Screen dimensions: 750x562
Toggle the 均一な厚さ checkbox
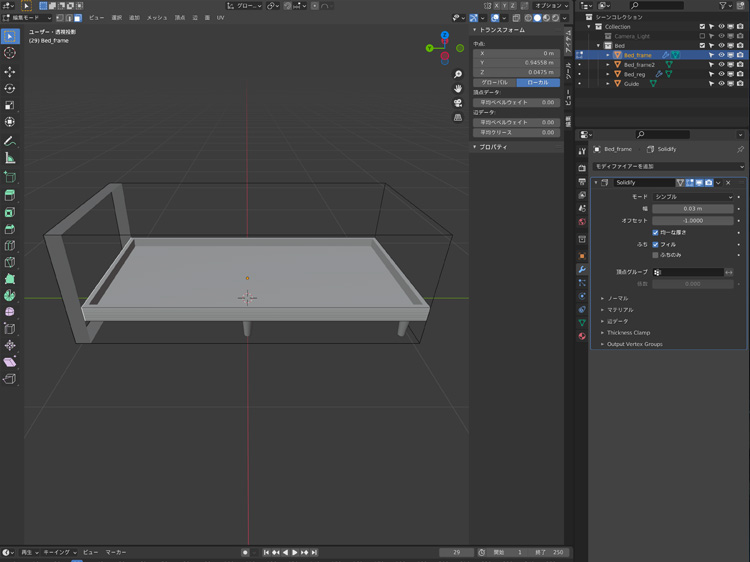pos(656,232)
